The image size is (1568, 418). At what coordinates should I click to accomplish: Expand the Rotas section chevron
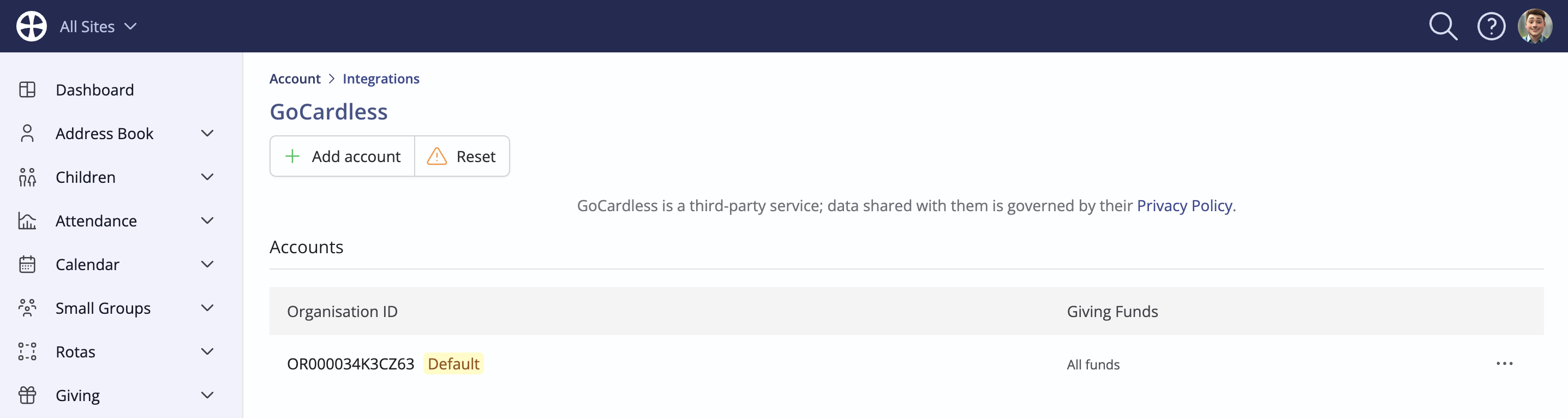tap(207, 351)
